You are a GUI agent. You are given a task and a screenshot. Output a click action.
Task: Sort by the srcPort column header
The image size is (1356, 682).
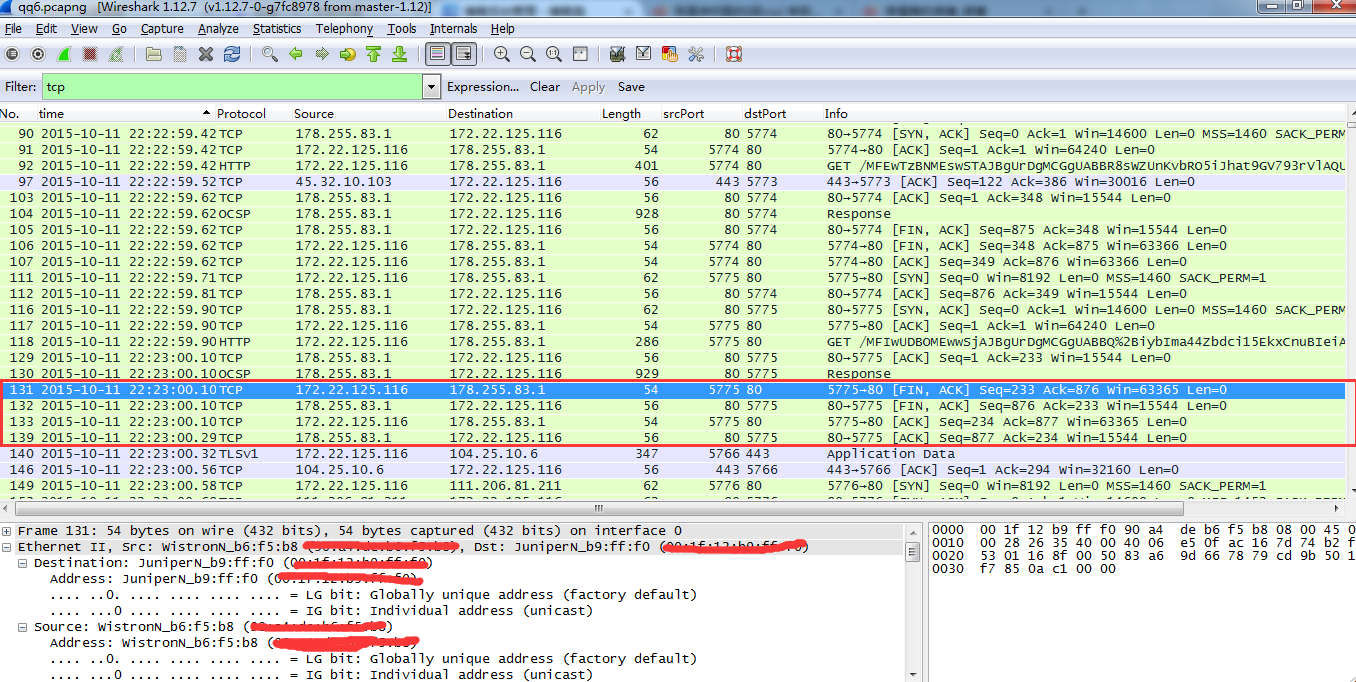click(x=701, y=113)
